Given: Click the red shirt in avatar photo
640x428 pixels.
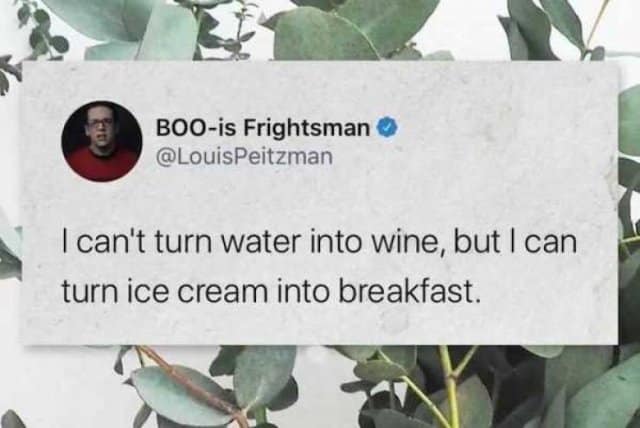Looking at the screenshot, I should (101, 165).
